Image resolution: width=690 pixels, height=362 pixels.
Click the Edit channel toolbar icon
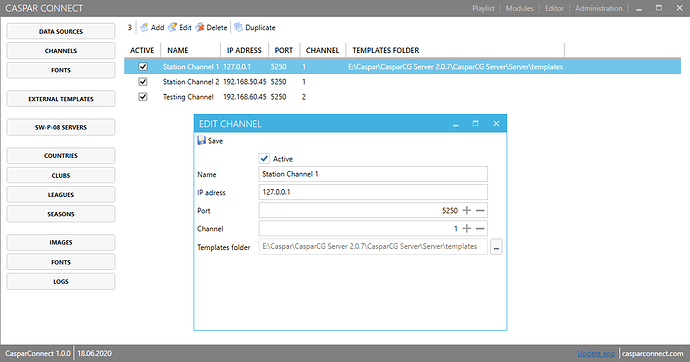click(172, 27)
